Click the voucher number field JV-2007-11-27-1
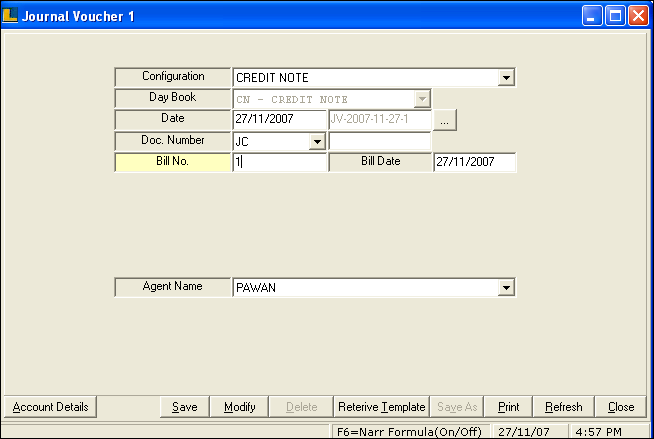 (x=380, y=120)
